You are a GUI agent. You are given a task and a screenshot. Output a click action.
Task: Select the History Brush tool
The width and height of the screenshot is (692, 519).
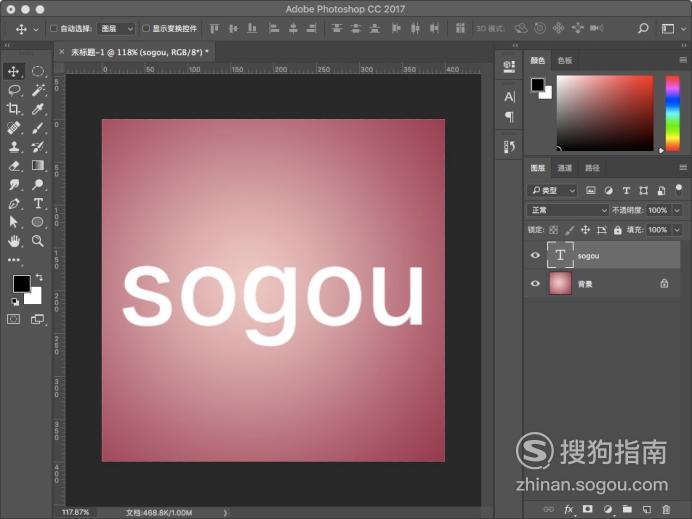coord(38,147)
